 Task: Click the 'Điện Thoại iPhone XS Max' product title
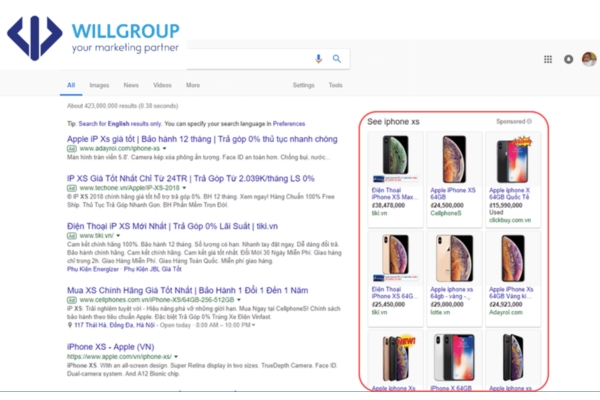pyautogui.click(x=394, y=193)
